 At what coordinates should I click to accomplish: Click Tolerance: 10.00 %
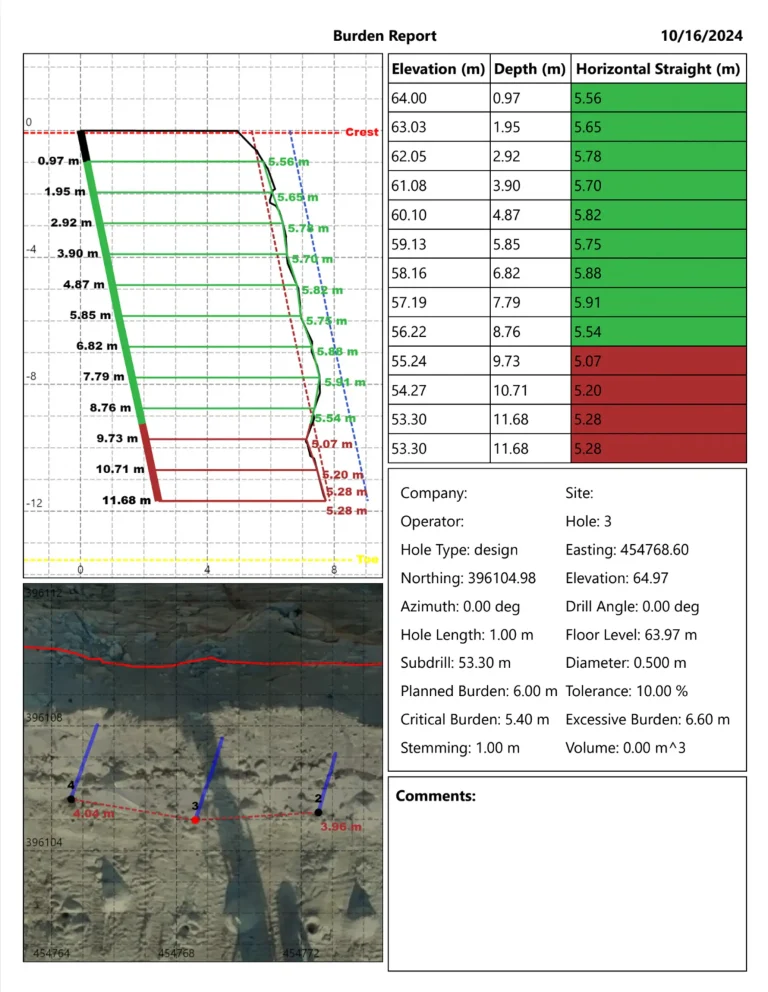pyautogui.click(x=626, y=691)
